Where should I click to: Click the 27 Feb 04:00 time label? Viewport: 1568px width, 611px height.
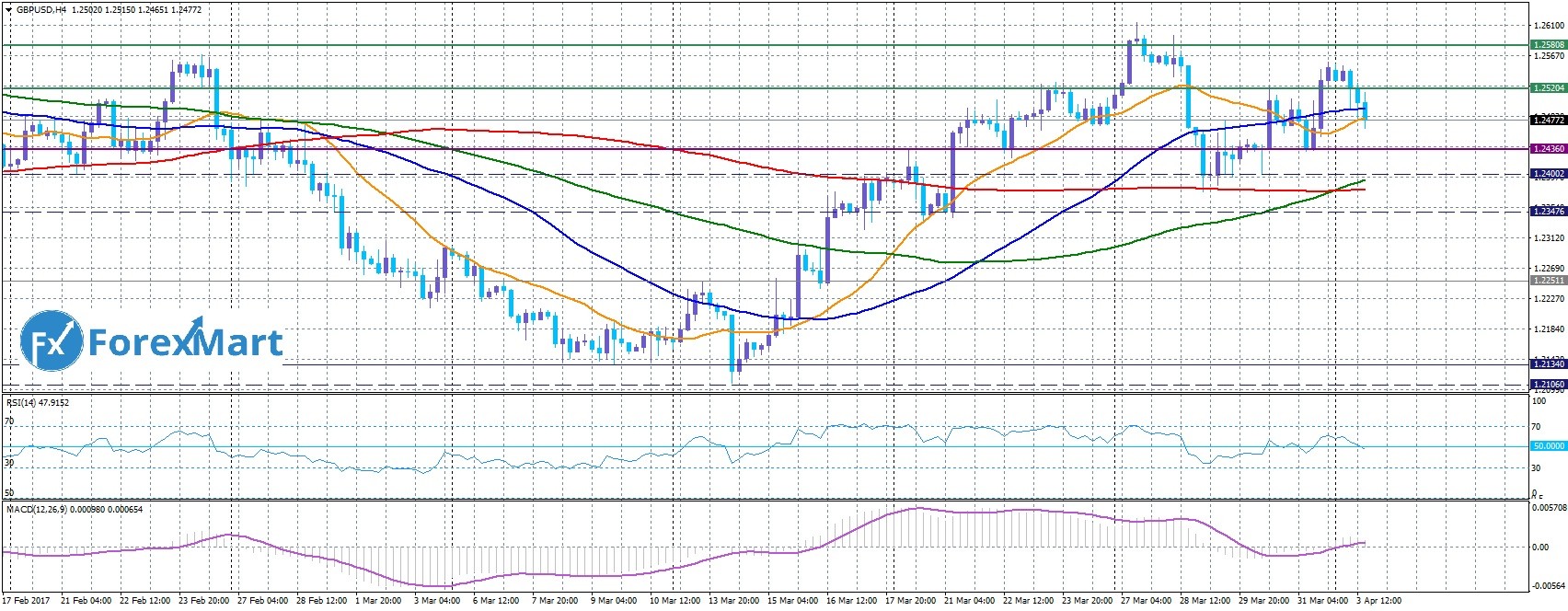click(264, 601)
